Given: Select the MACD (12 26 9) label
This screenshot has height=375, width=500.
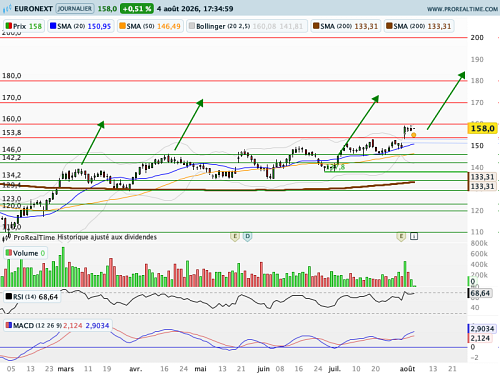Looking at the screenshot, I should coord(57,325).
